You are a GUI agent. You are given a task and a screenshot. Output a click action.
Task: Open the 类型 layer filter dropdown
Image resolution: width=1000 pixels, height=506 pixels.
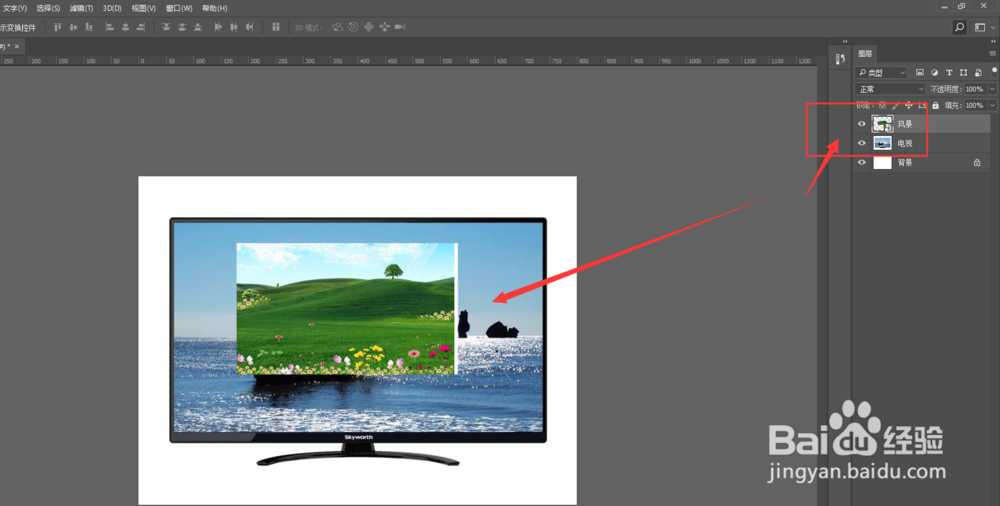[x=881, y=73]
